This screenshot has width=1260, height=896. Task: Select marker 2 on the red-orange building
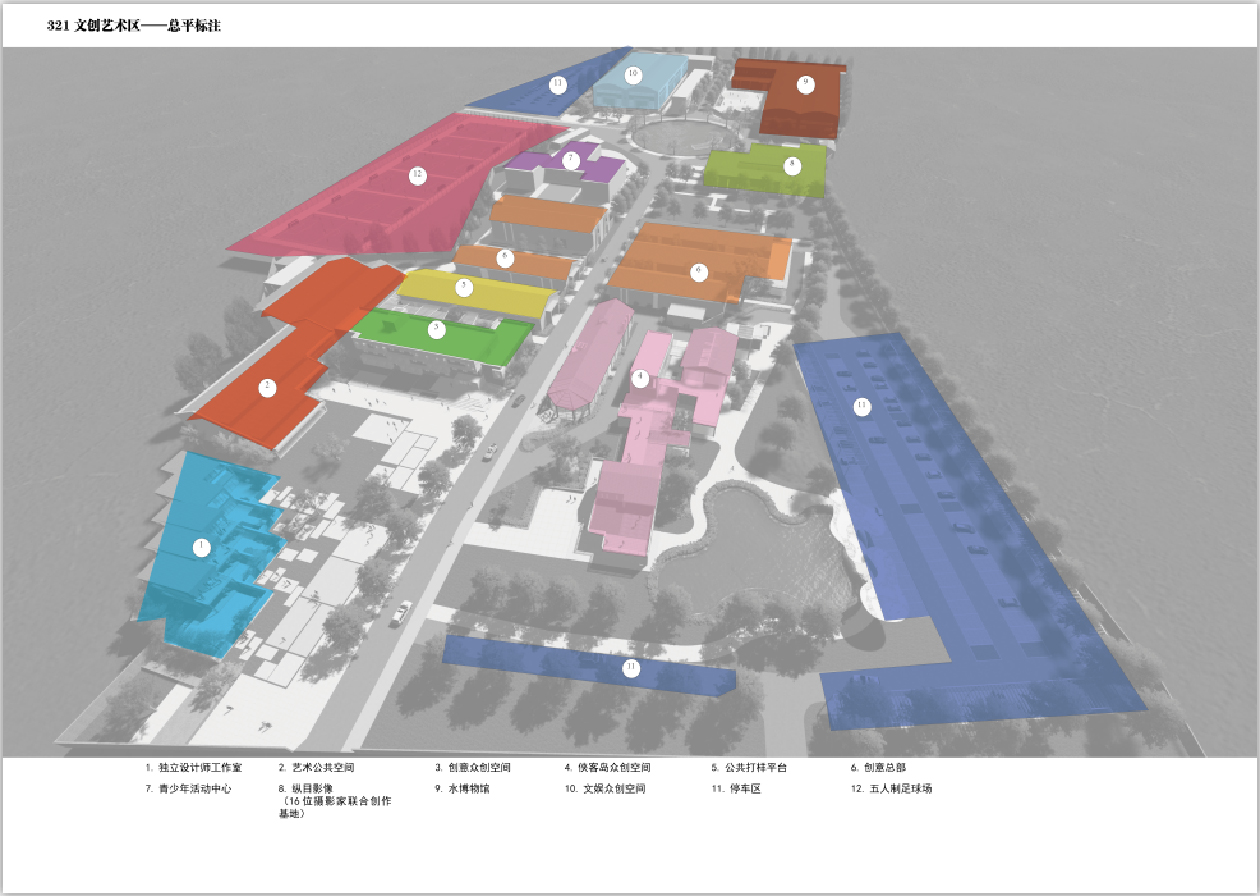[267, 387]
